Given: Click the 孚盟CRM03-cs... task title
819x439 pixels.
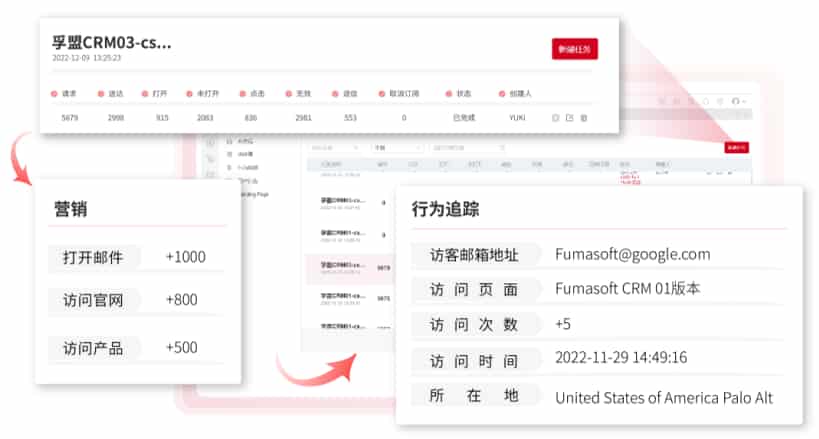Looking at the screenshot, I should click(112, 42).
